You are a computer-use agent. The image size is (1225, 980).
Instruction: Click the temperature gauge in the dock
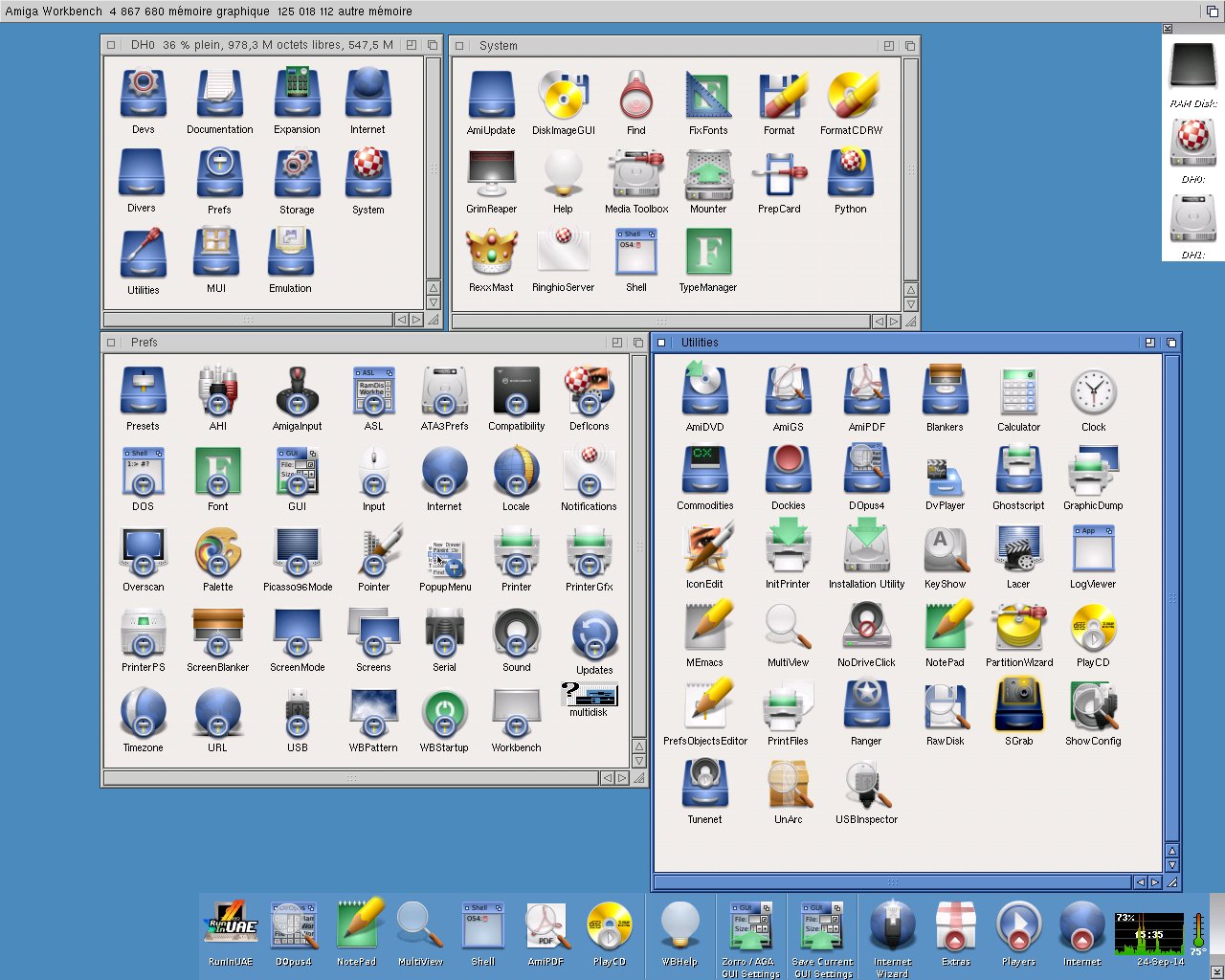coord(1197,933)
